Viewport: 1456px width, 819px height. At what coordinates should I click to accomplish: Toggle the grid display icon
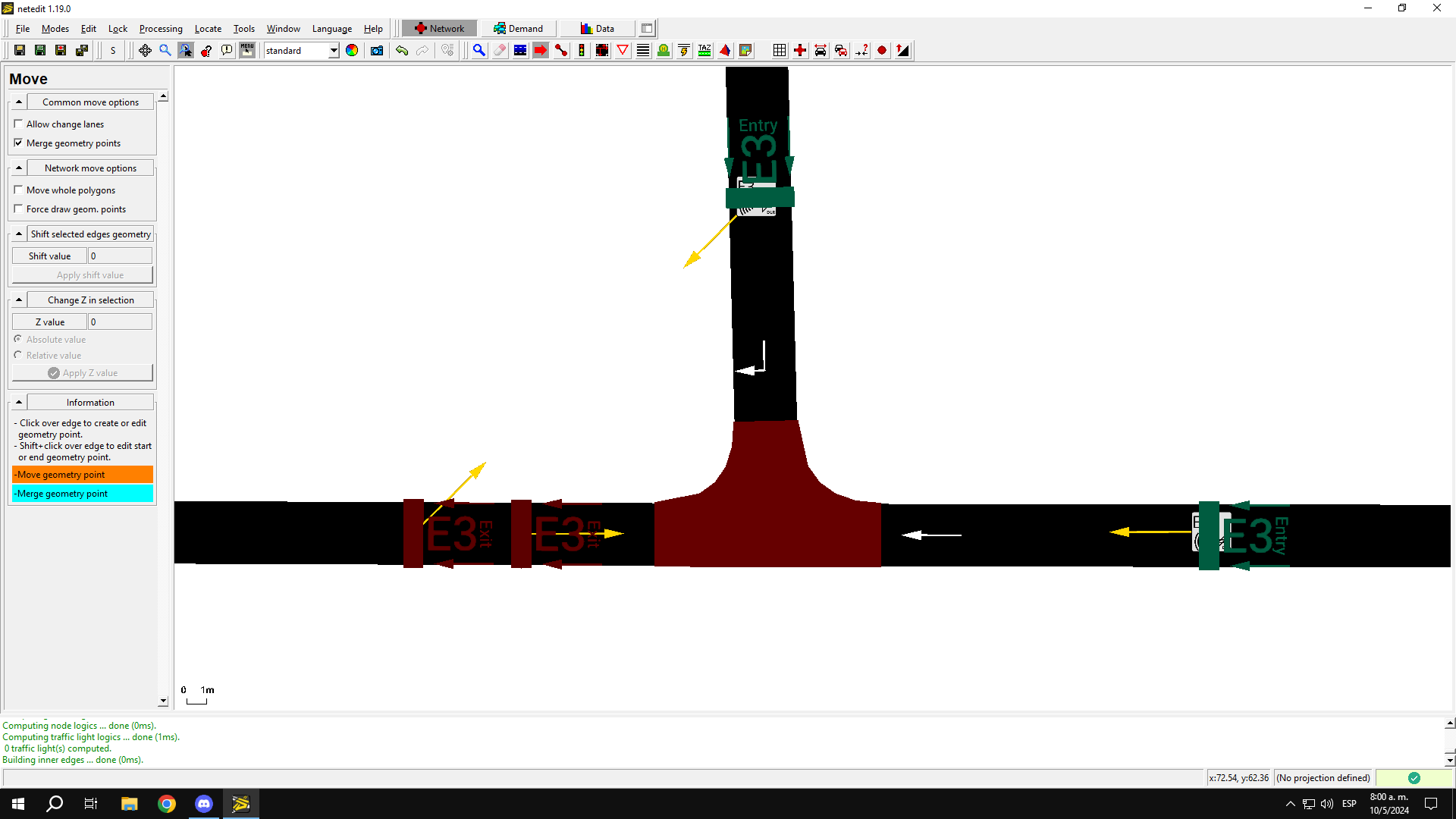780,50
